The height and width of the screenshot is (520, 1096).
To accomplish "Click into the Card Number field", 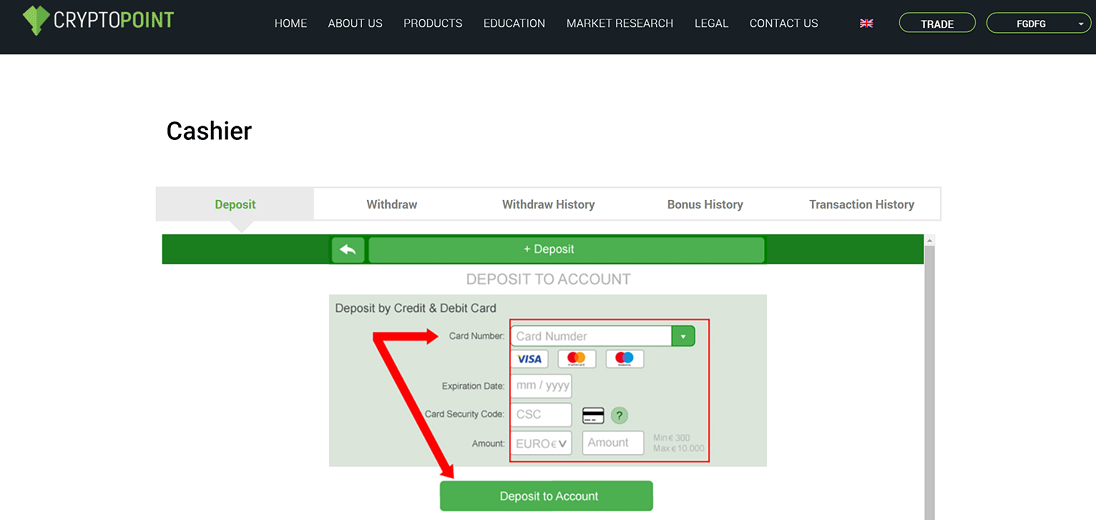I will click(x=590, y=336).
